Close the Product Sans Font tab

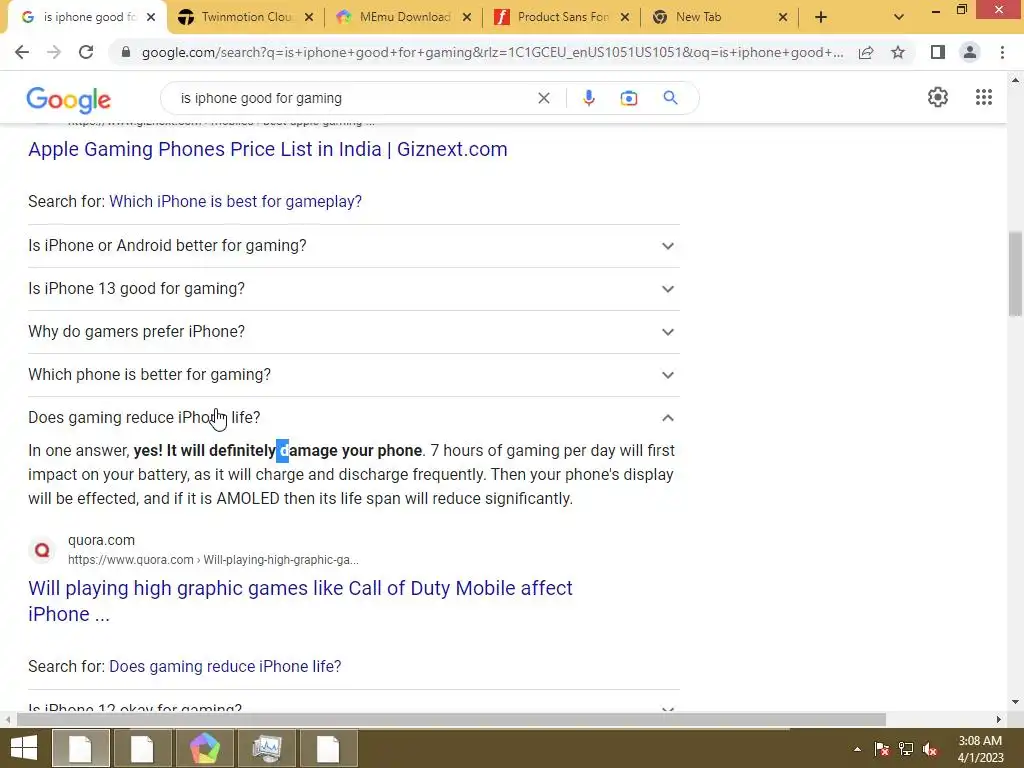[625, 17]
